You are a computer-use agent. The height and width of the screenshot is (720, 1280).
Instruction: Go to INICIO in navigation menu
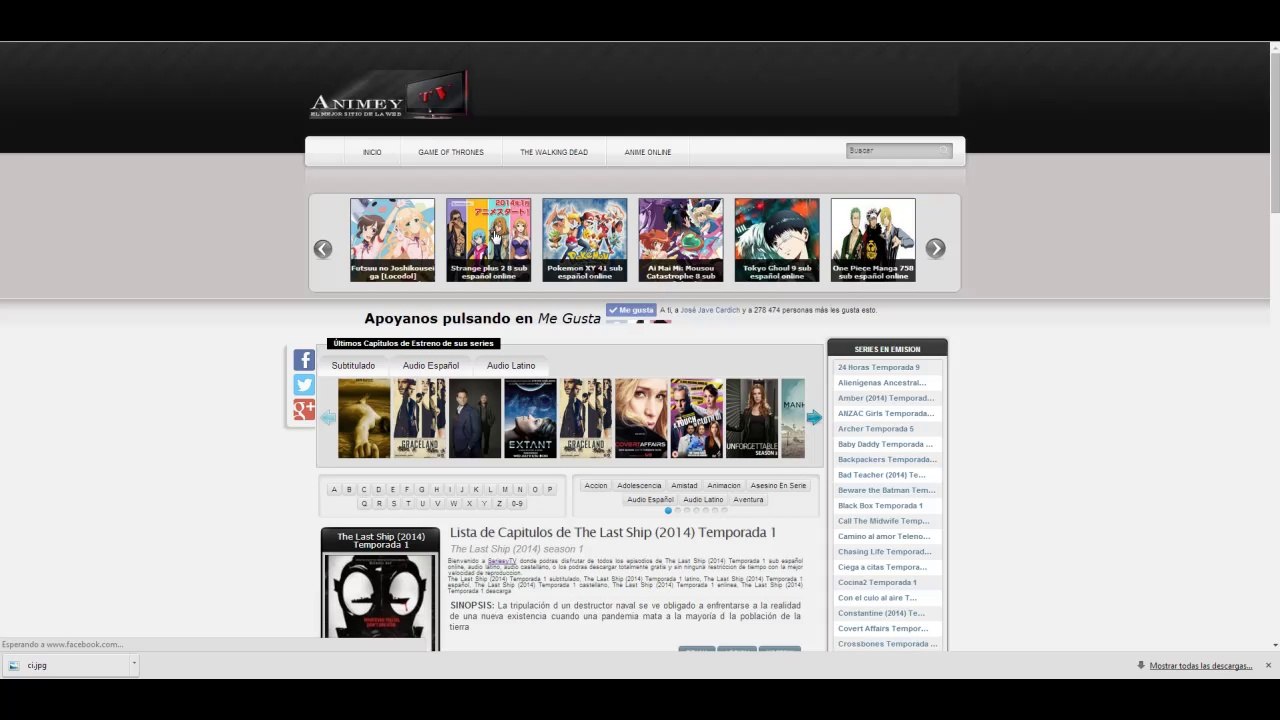click(372, 153)
